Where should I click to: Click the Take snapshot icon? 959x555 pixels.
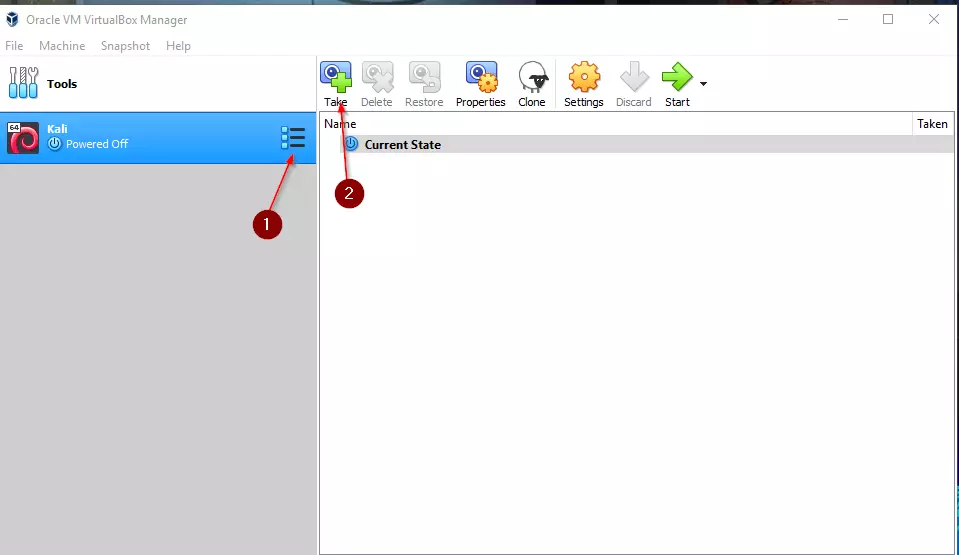pyautogui.click(x=336, y=77)
